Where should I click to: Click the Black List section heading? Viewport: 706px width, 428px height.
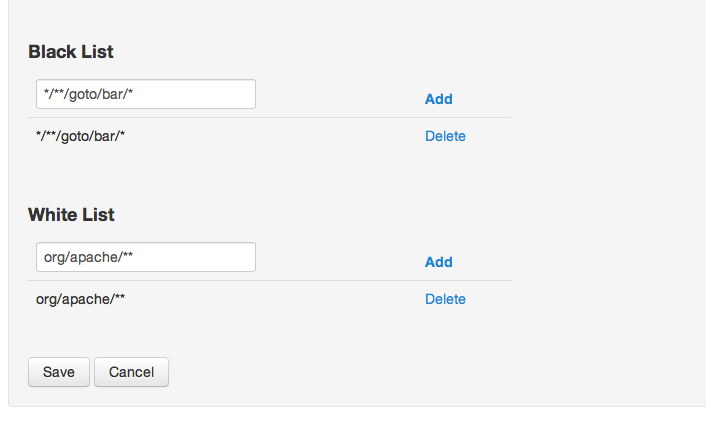click(71, 51)
